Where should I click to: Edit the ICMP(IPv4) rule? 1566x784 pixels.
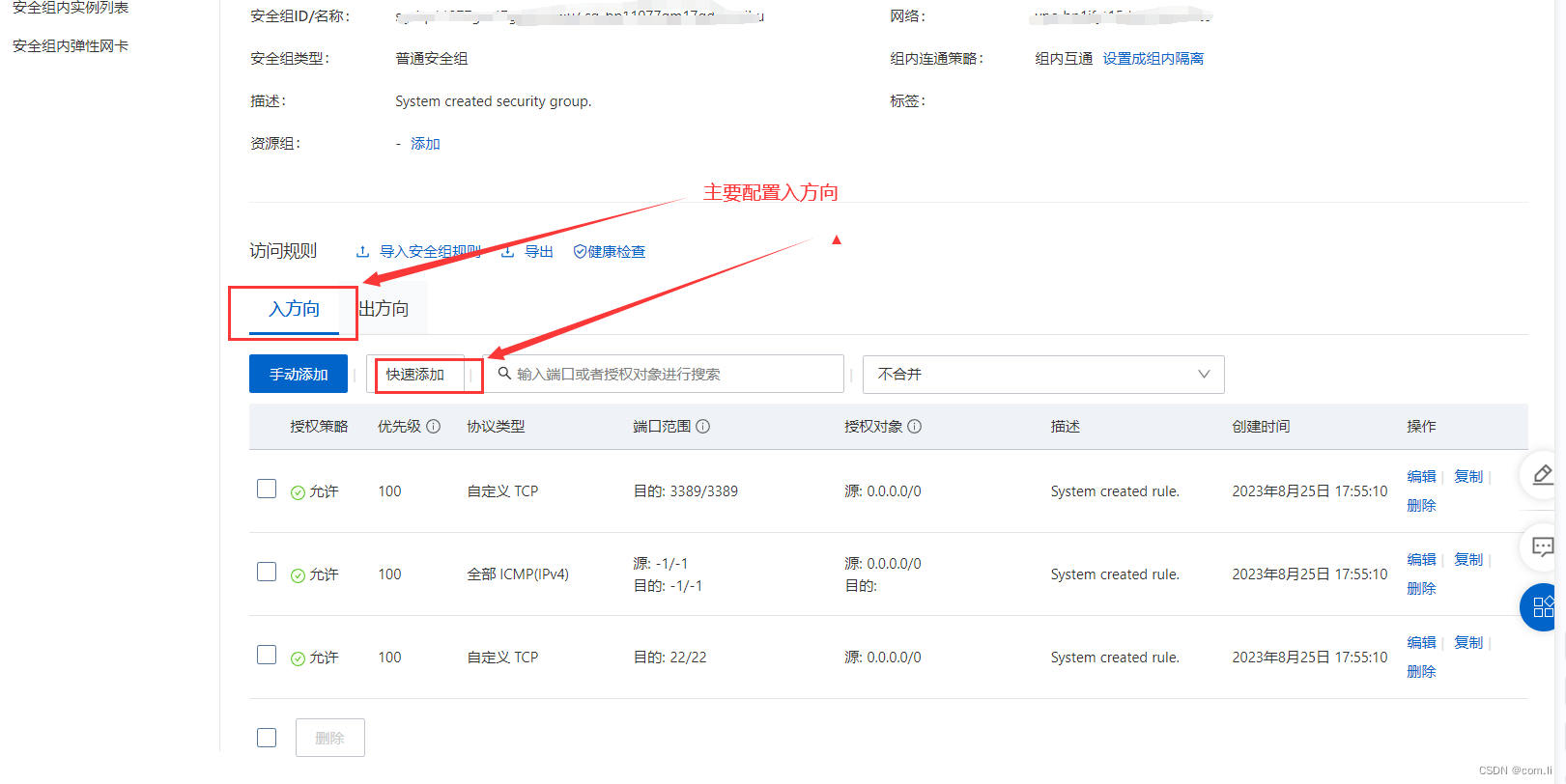coord(1421,560)
